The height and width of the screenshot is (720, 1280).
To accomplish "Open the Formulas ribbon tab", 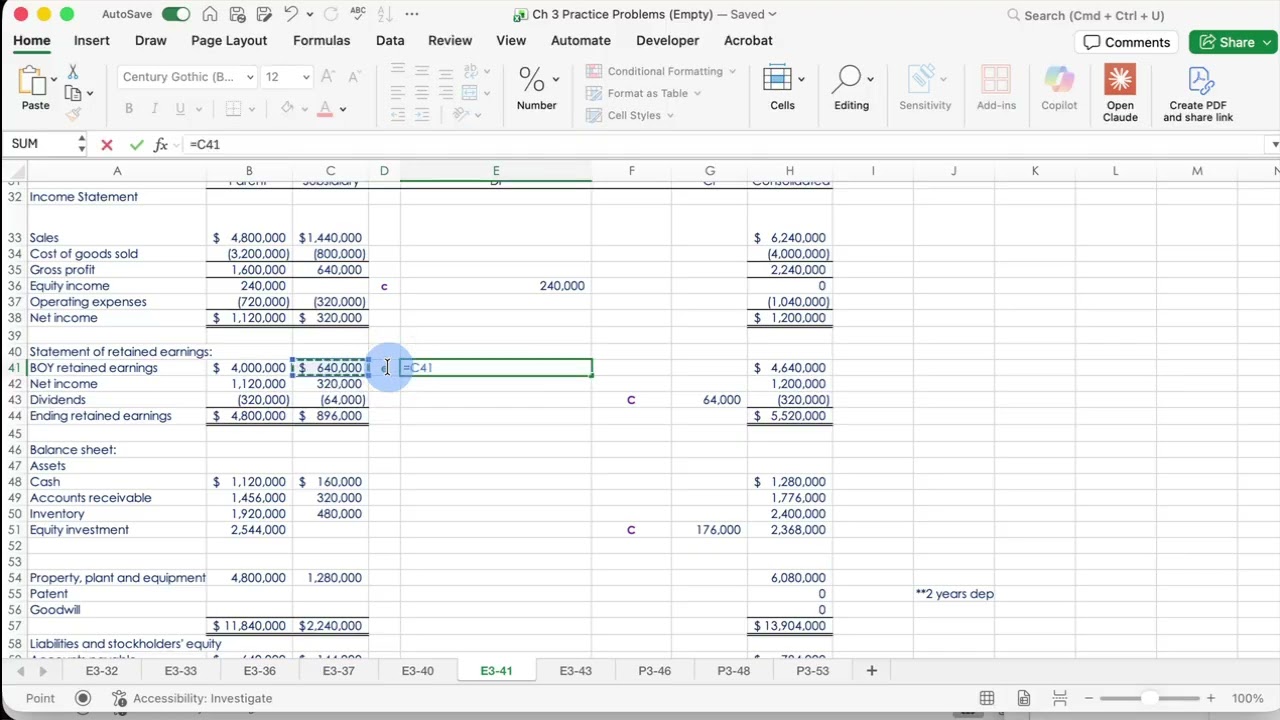I will point(321,41).
